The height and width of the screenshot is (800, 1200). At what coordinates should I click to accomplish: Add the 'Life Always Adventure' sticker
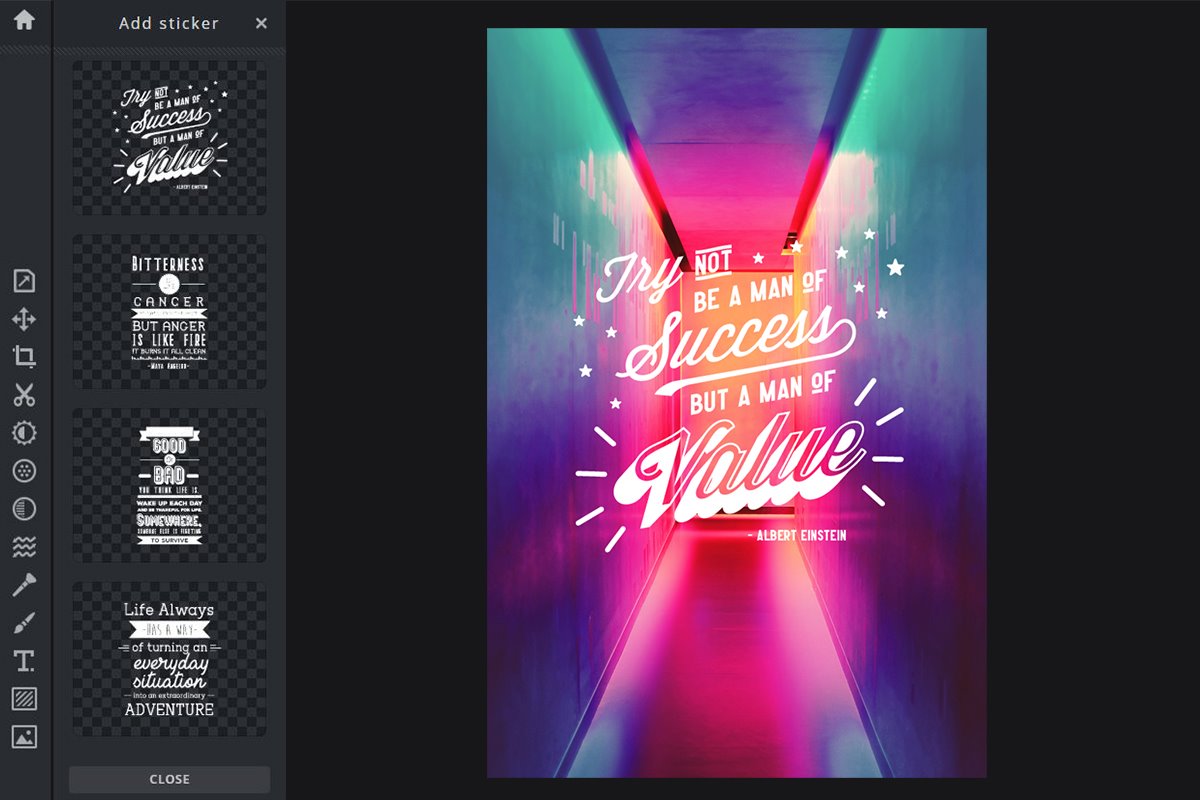170,660
